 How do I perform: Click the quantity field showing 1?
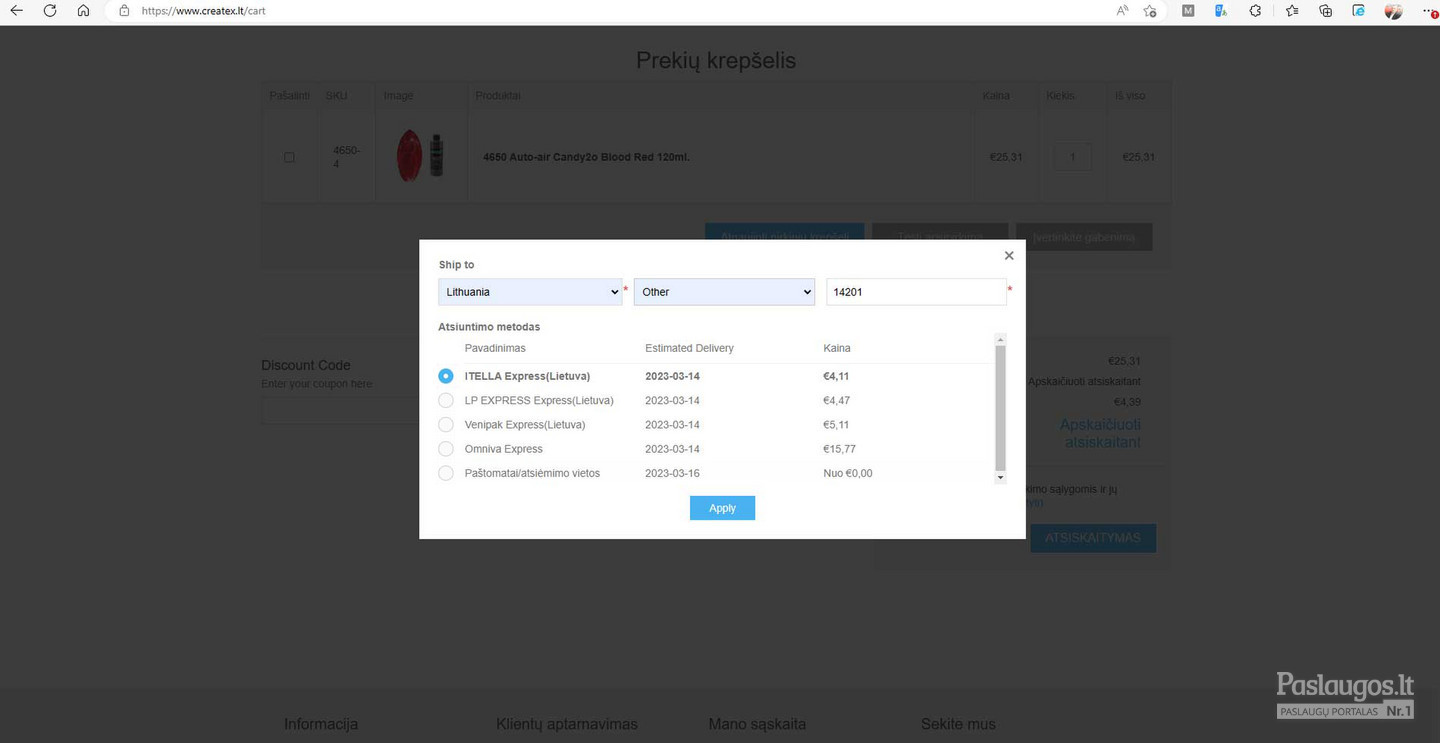(1072, 156)
